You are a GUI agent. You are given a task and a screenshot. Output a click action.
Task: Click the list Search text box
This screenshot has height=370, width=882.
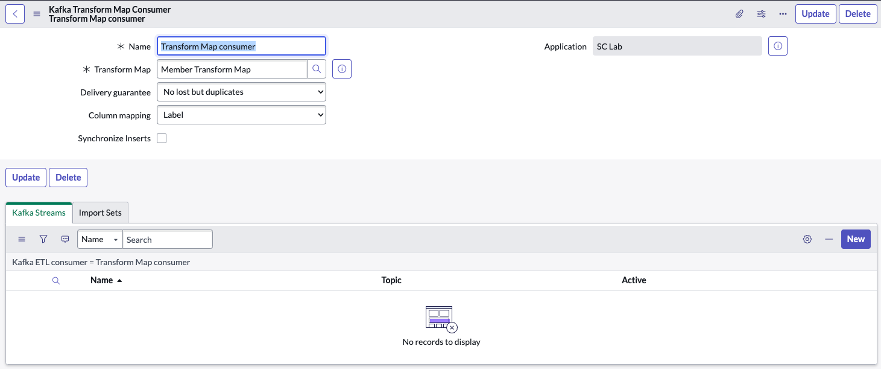click(x=168, y=240)
